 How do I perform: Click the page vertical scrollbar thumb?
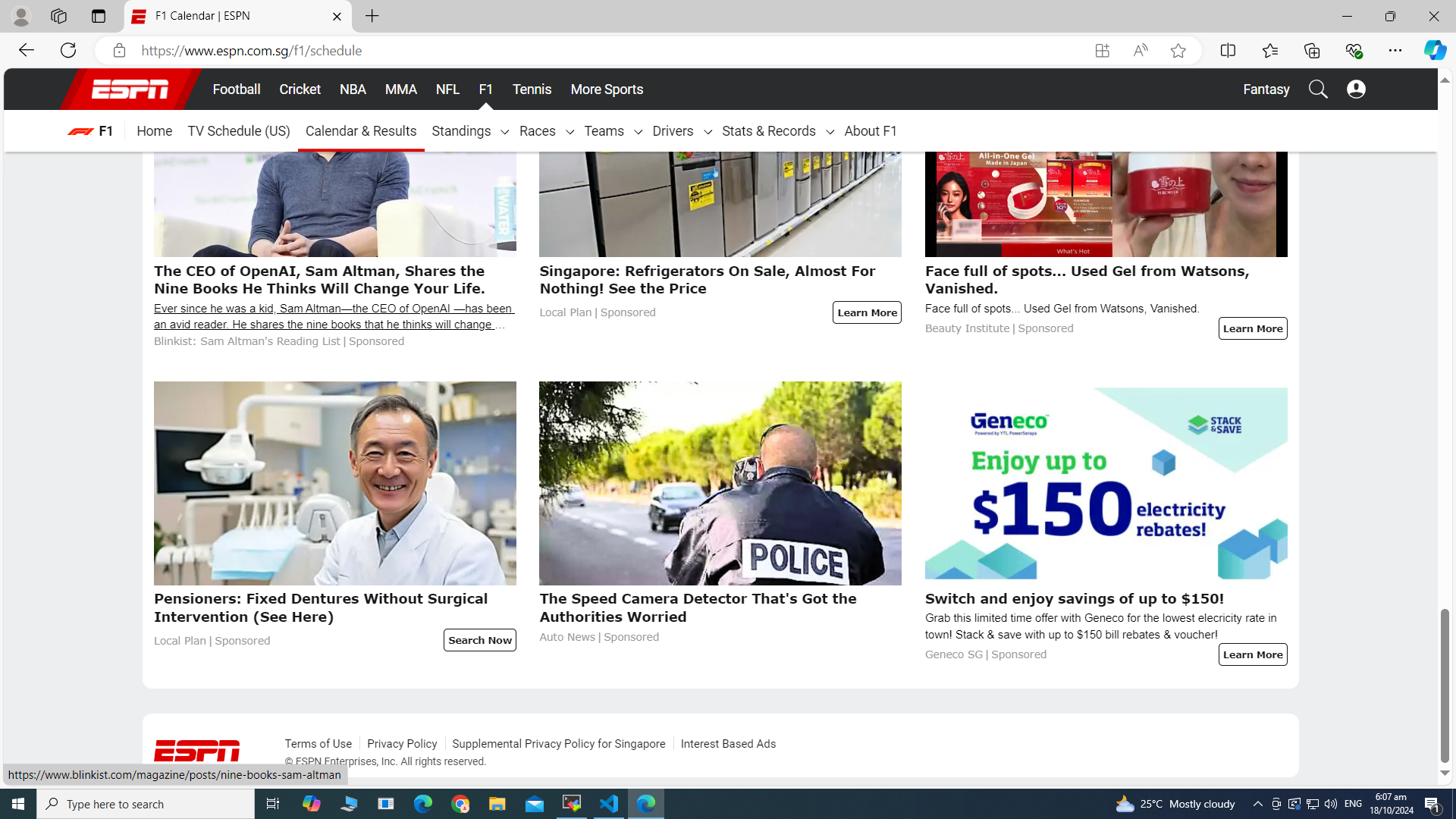click(1445, 686)
